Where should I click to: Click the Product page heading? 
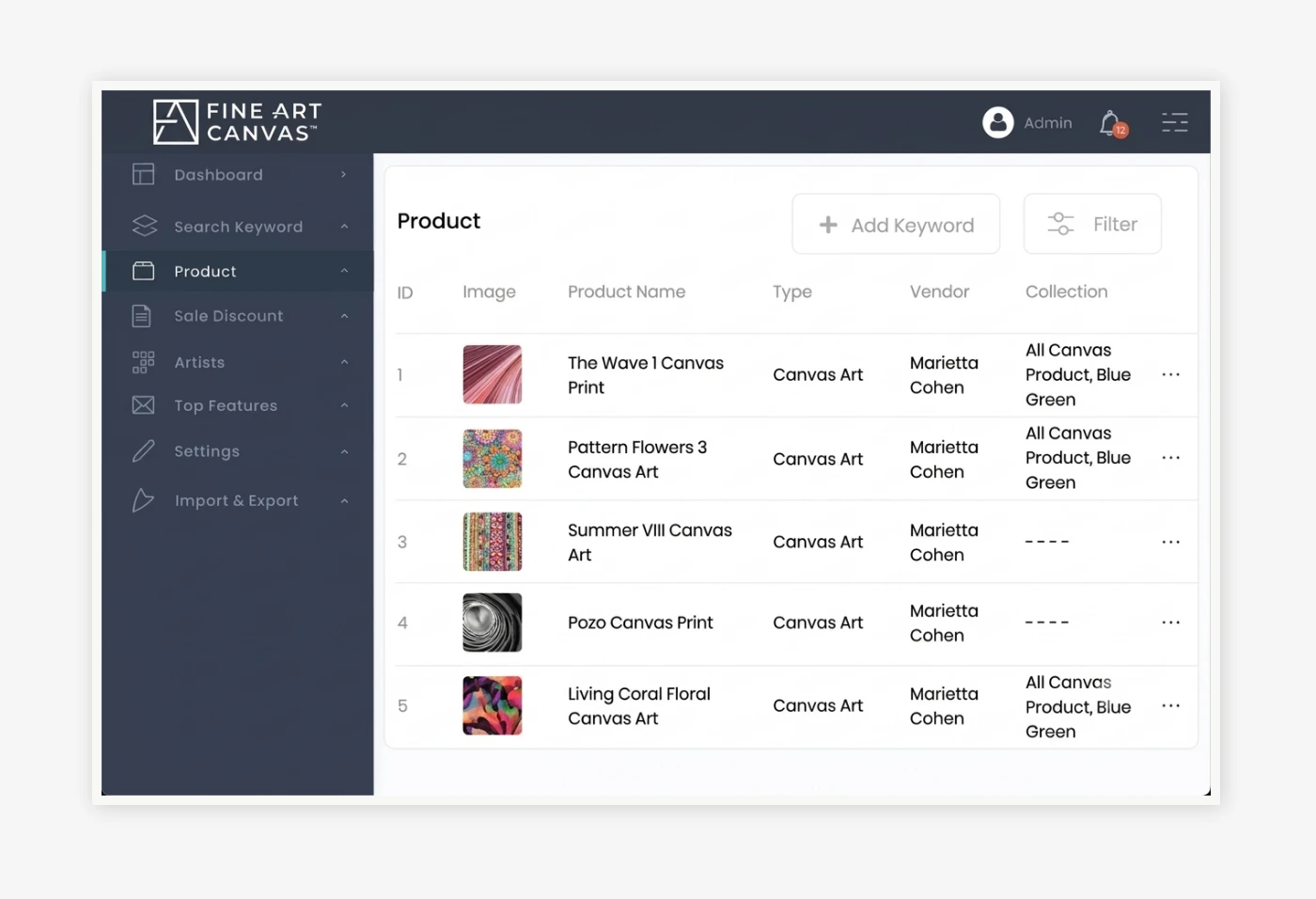pos(438,221)
